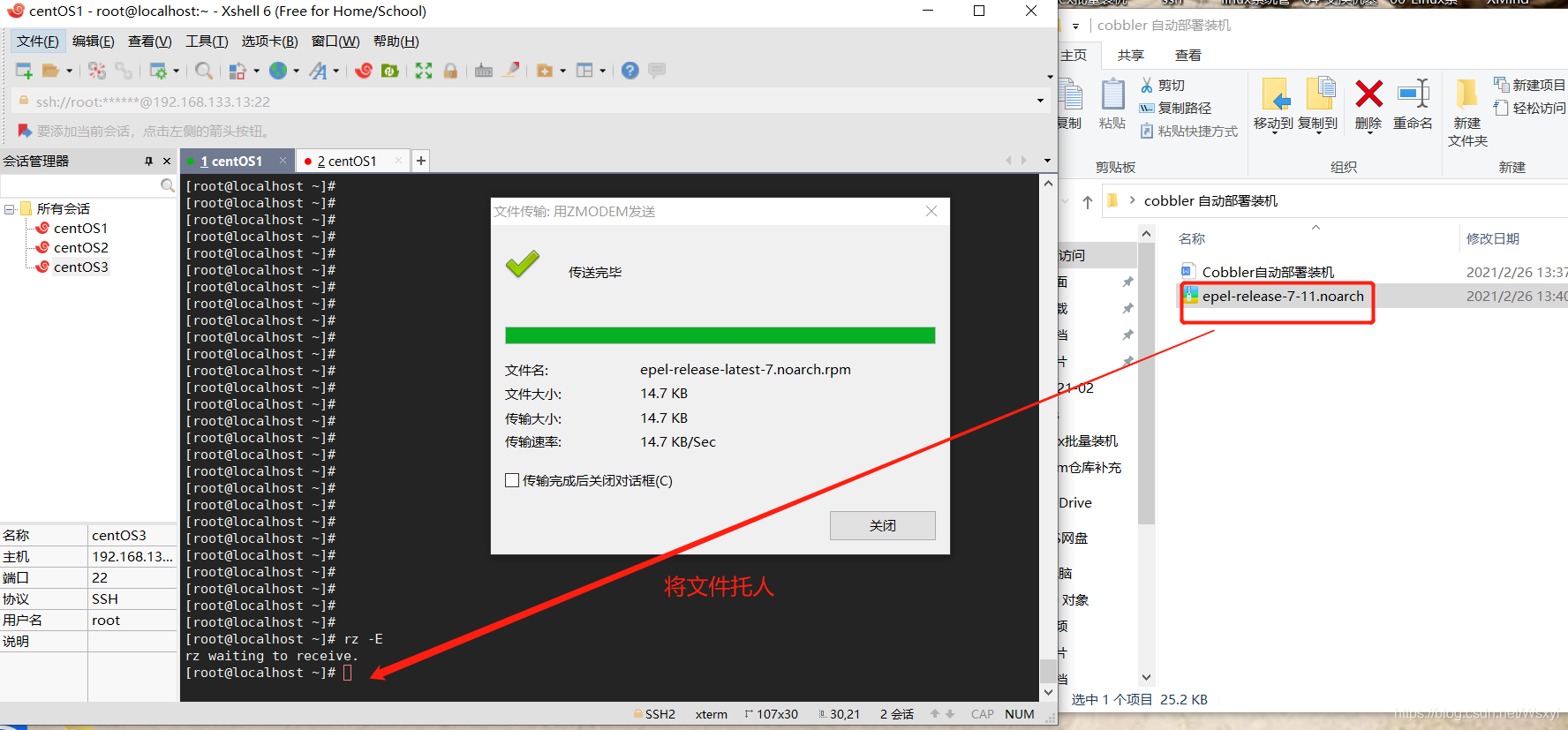This screenshot has height=730, width=1568.
Task: Click the folder-plus icon in toolbar
Action: [545, 71]
